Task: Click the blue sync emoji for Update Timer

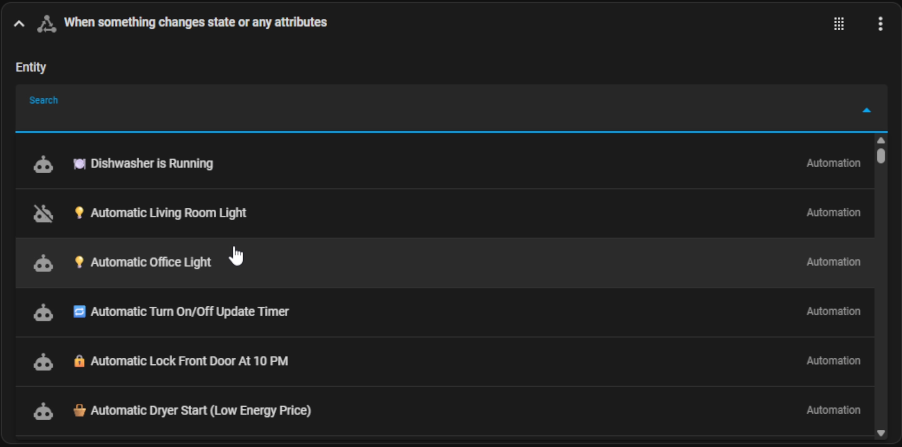Action: click(x=79, y=312)
